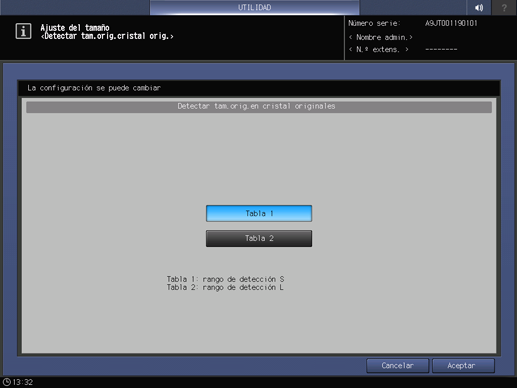
Task: Click '<Detectar tam.orig.cristal orig.>' subtitle
Action: (107, 36)
